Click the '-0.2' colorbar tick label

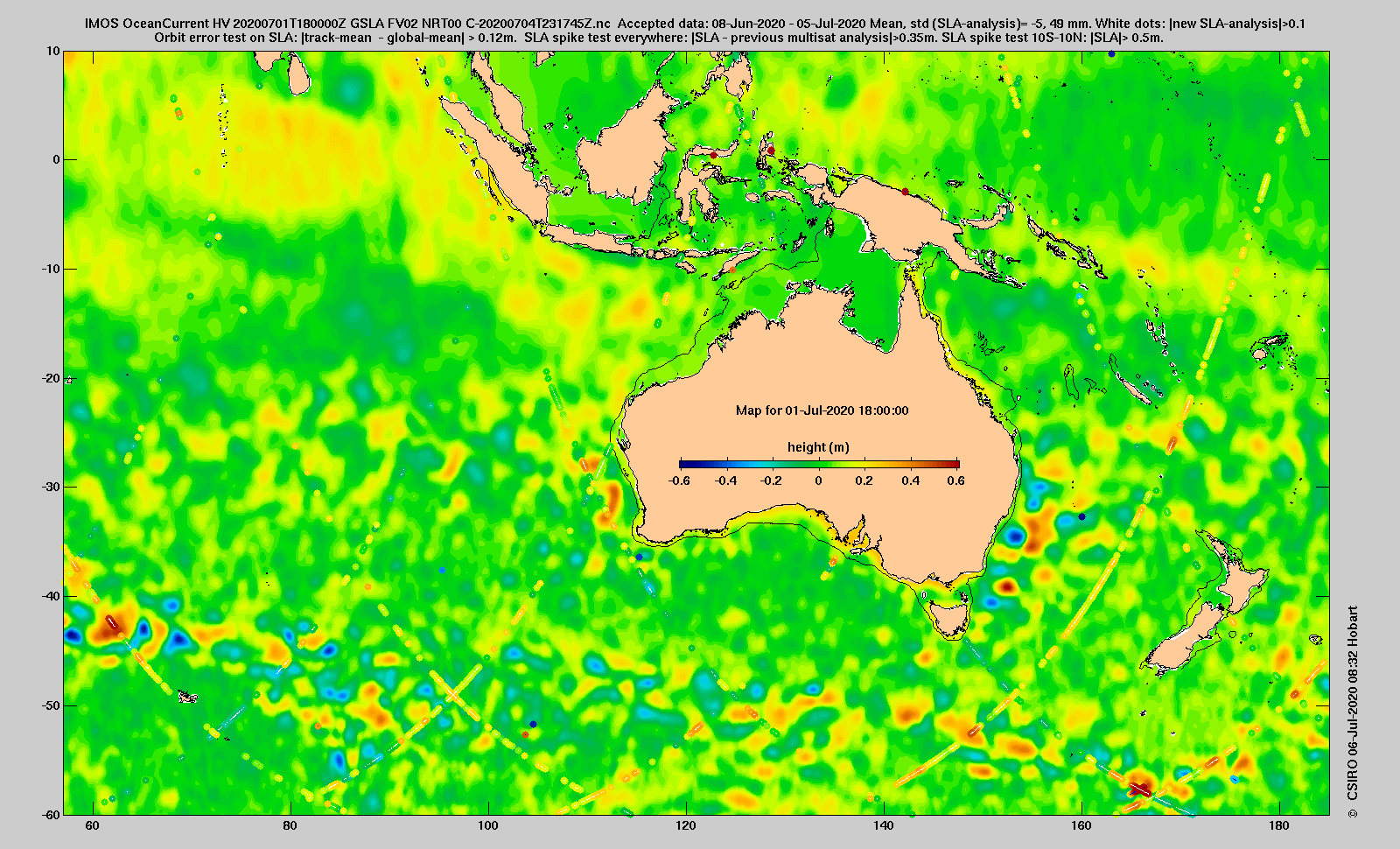pyautogui.click(x=772, y=481)
